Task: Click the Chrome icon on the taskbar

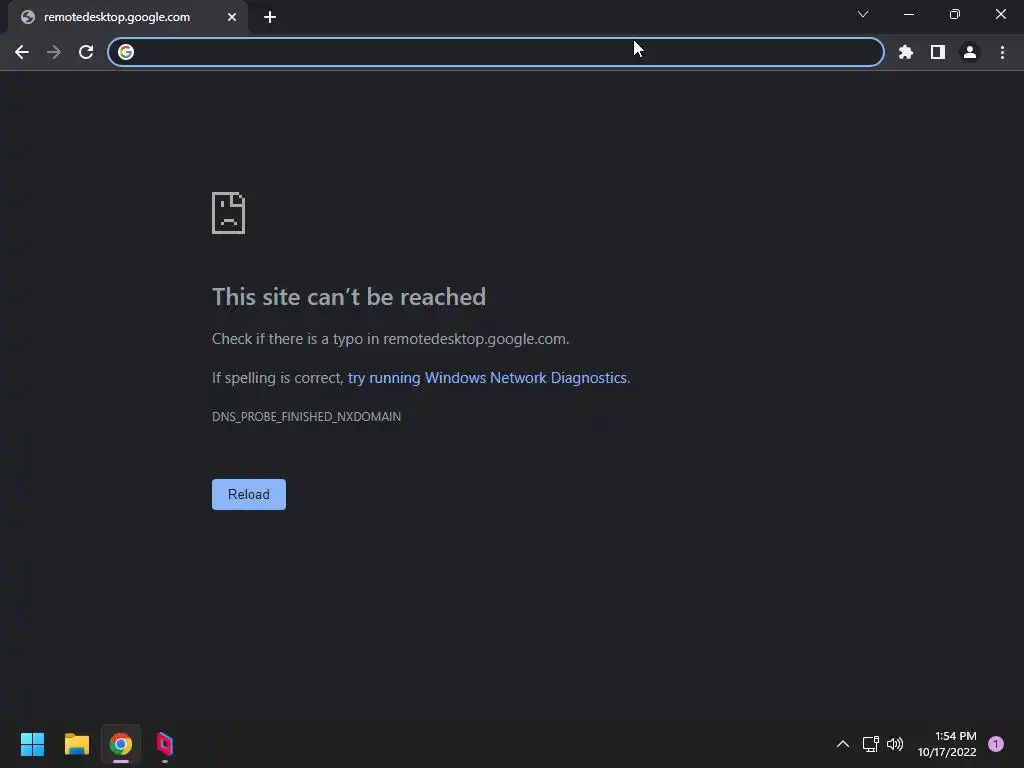Action: [x=121, y=744]
